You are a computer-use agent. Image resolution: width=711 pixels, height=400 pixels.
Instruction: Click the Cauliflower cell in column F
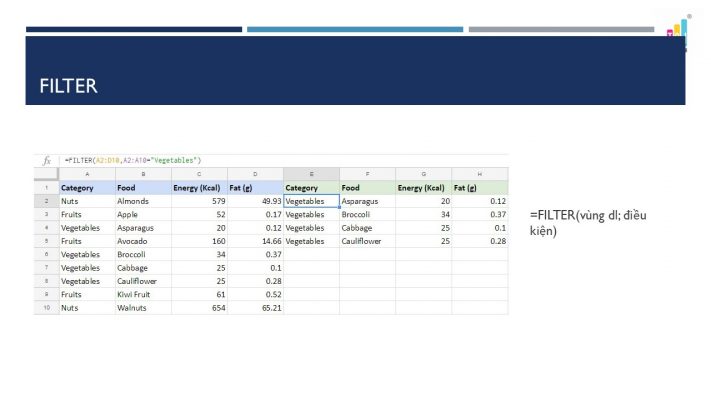pos(366,241)
